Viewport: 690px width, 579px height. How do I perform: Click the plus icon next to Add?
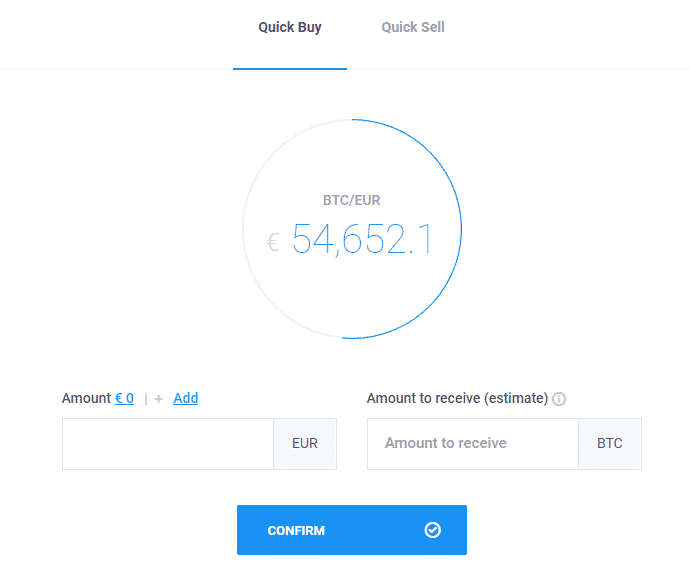point(159,399)
